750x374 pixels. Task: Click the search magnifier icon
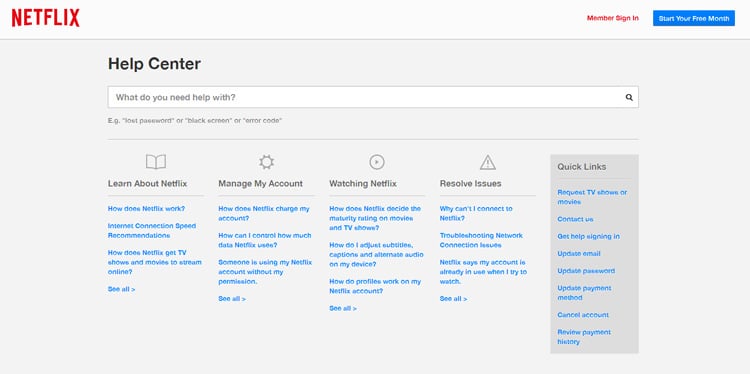click(x=629, y=98)
